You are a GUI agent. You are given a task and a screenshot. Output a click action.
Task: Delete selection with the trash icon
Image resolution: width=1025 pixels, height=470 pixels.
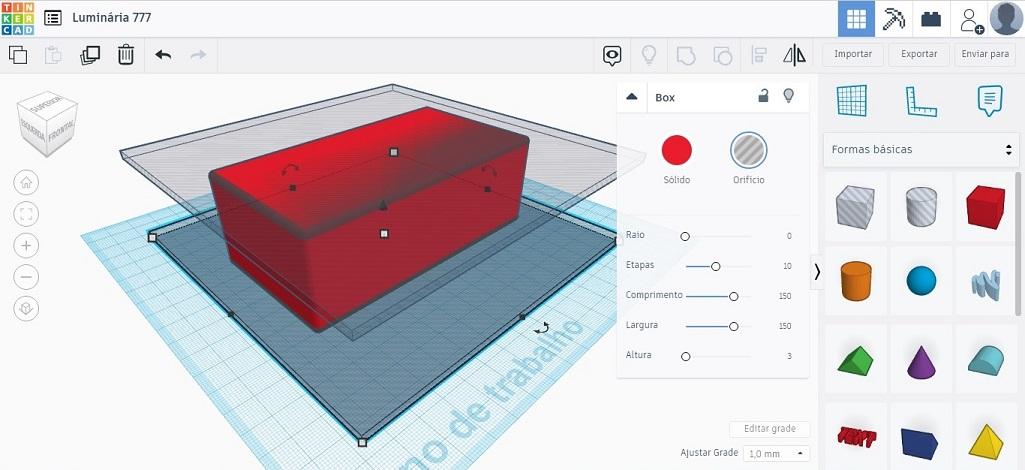click(126, 55)
